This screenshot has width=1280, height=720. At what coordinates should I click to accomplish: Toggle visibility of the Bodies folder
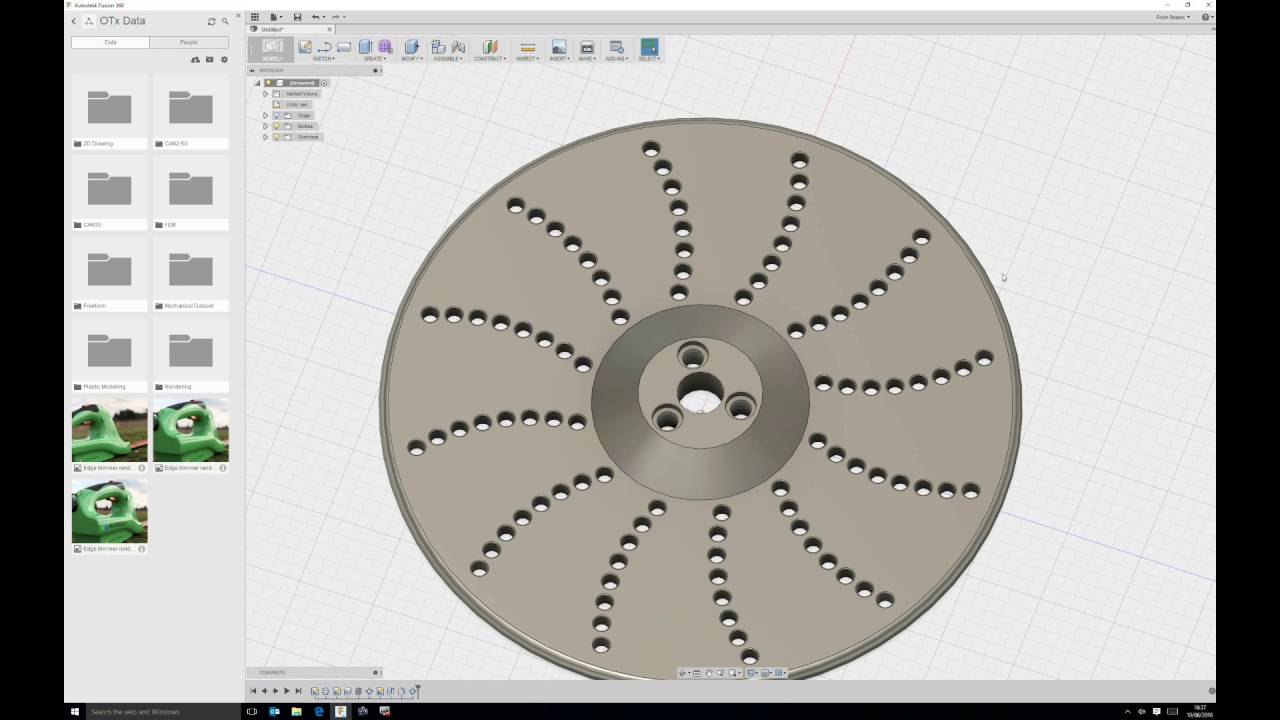point(277,126)
